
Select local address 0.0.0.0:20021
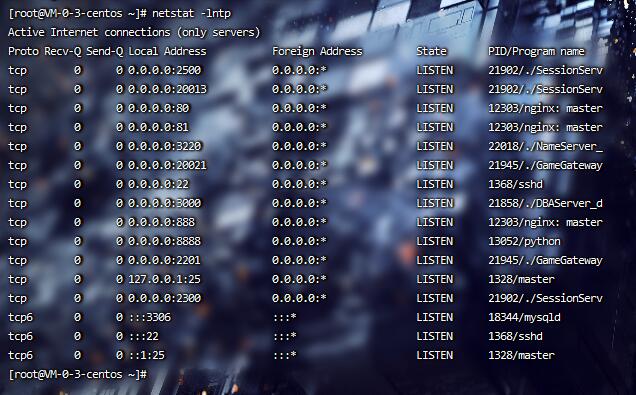[x=168, y=165]
